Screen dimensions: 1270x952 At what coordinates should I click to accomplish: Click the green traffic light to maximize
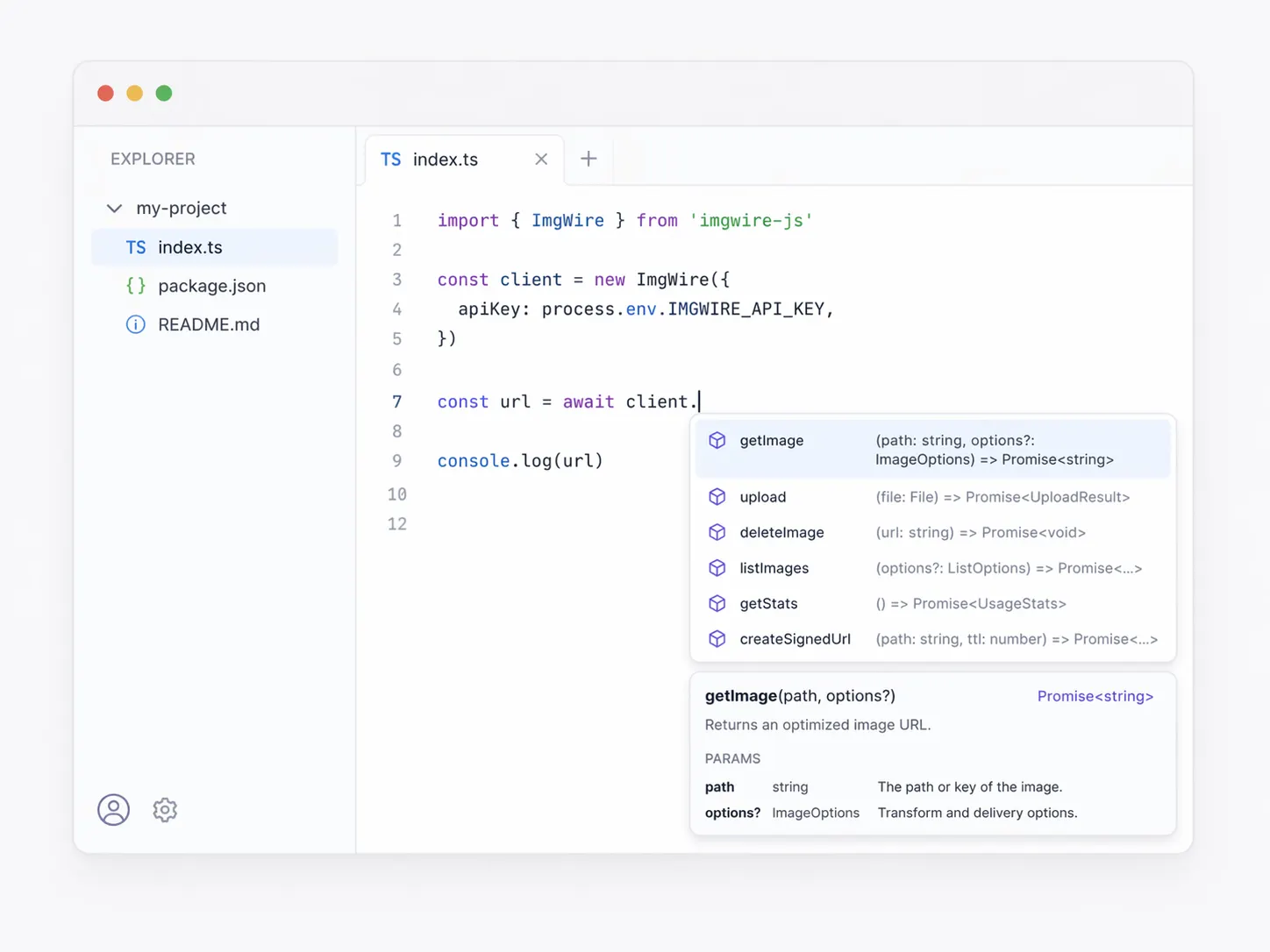(164, 92)
